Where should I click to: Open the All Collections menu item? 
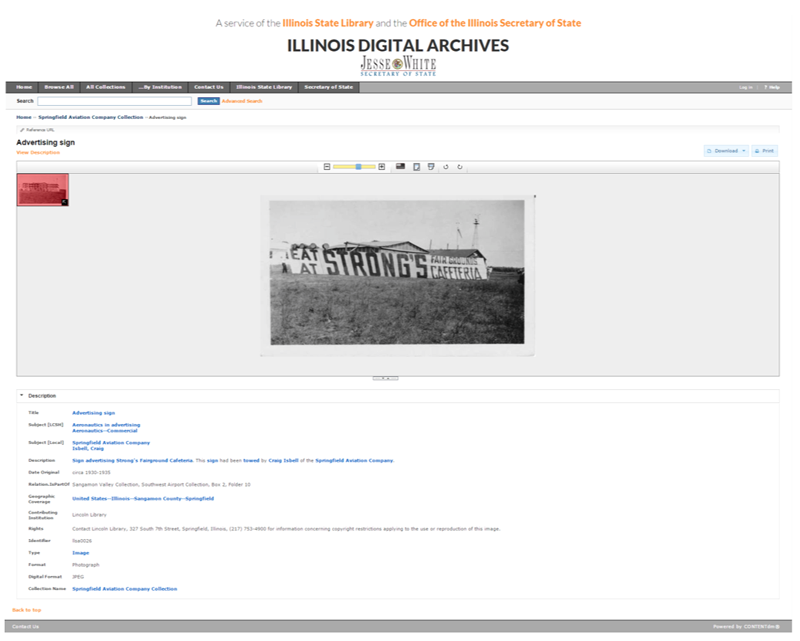pyautogui.click(x=106, y=87)
